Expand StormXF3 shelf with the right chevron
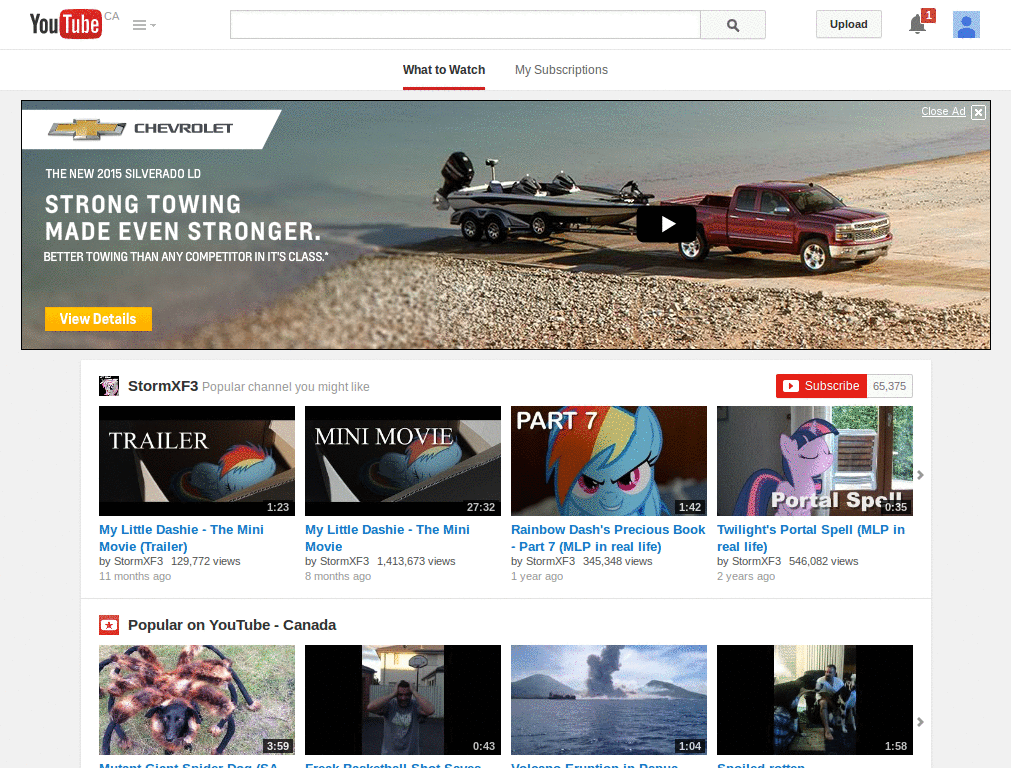The image size is (1024, 768). point(920,475)
